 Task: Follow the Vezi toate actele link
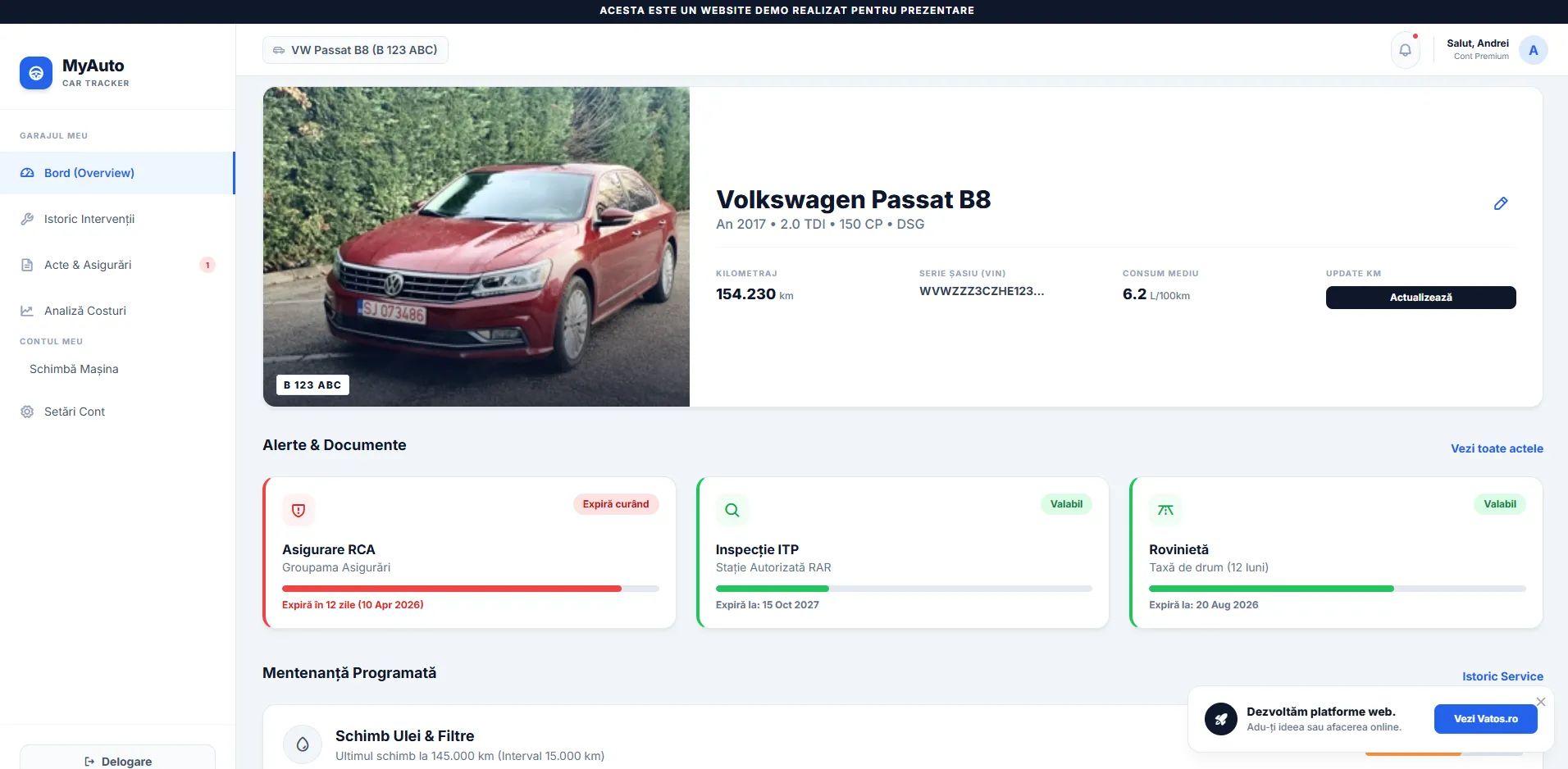1497,448
